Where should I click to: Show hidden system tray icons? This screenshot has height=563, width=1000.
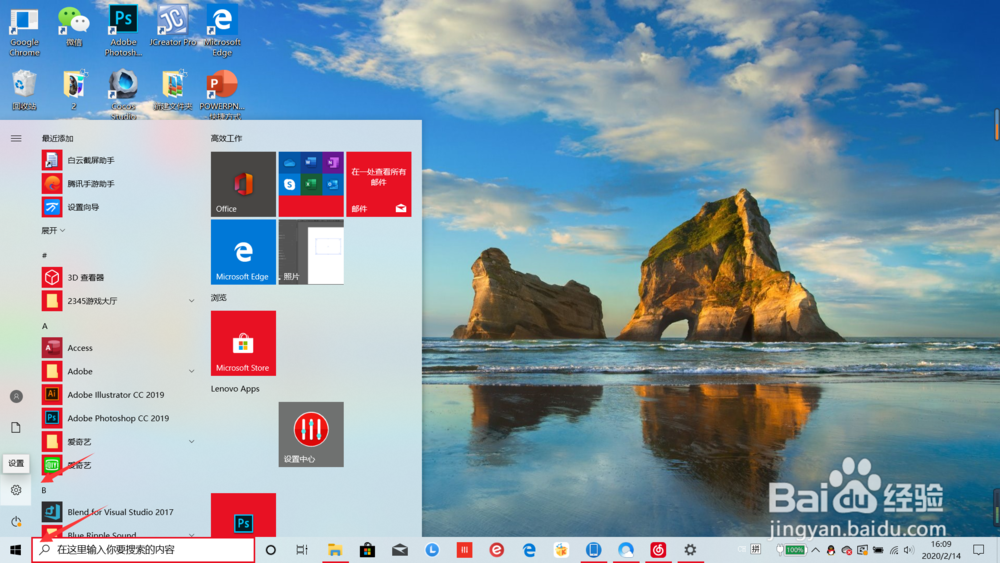click(815, 550)
